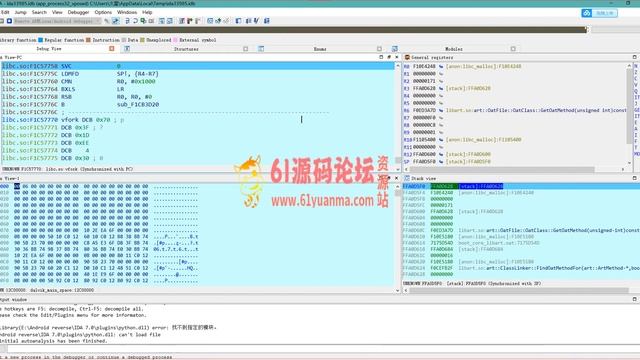This screenshot has height=360, width=640.
Task: Select the CMN R0, #0x1000 line
Action: (x=197, y=82)
